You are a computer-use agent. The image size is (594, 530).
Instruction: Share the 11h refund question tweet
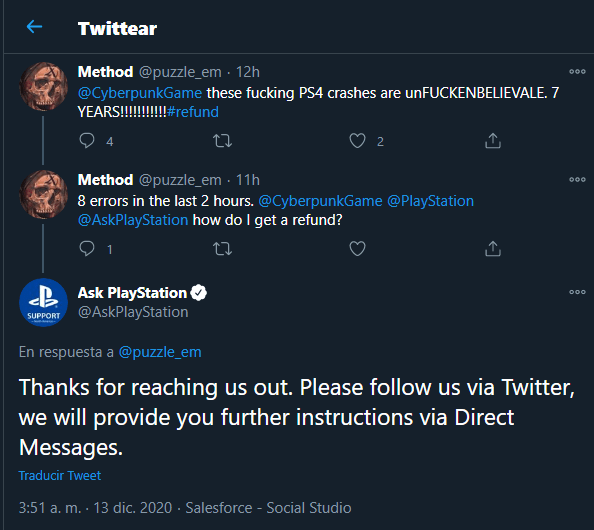(x=493, y=249)
